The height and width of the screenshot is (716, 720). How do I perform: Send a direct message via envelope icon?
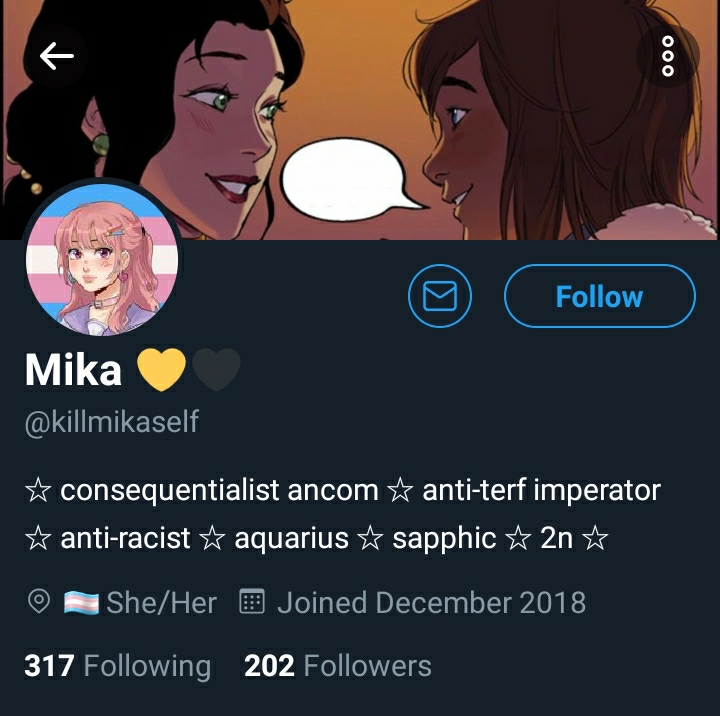pos(440,296)
